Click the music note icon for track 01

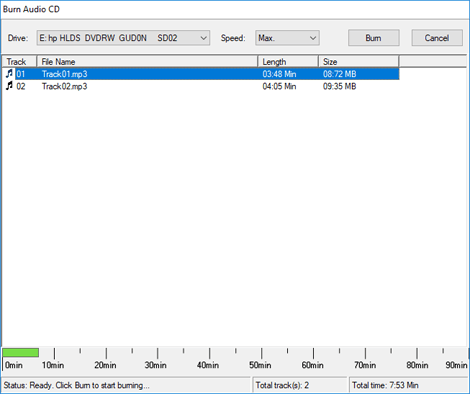tap(9, 73)
